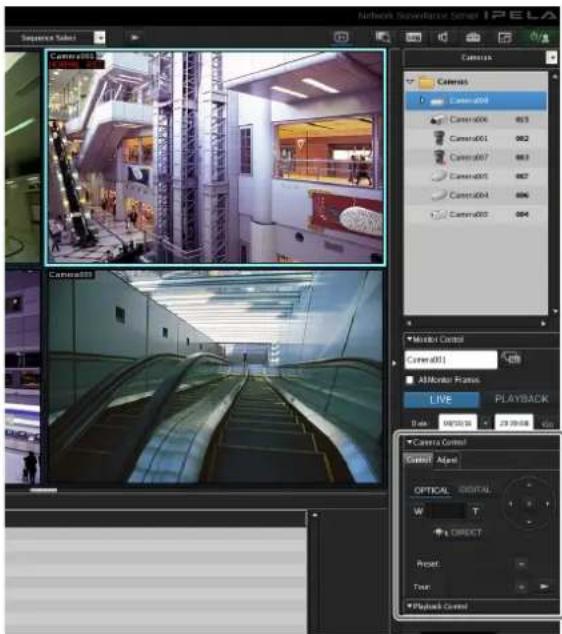
Task: Click the DIRECT mode button
Action: tap(458, 533)
